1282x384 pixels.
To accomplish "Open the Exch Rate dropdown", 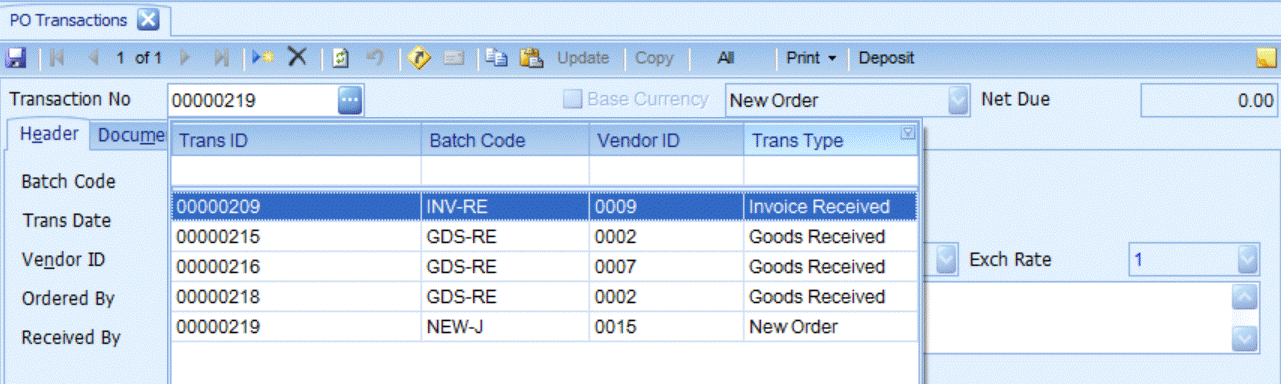I will [x=1247, y=260].
